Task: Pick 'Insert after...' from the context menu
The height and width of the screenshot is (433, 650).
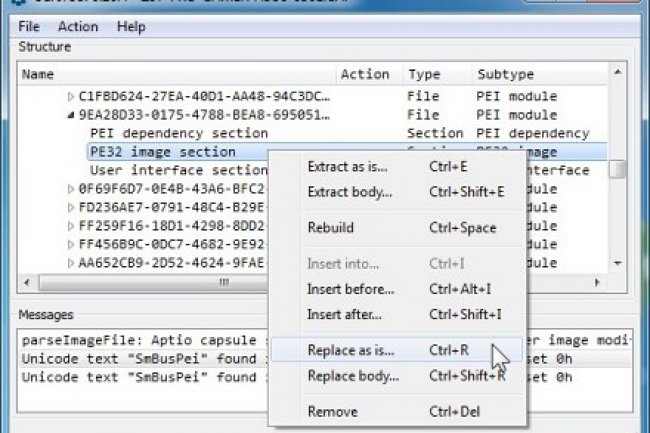Action: tap(345, 315)
